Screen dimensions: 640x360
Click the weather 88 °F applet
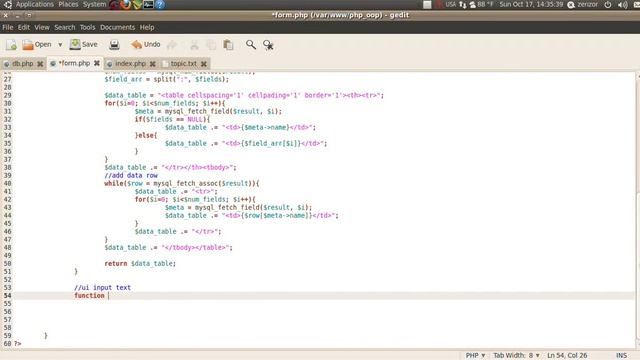coord(481,4)
